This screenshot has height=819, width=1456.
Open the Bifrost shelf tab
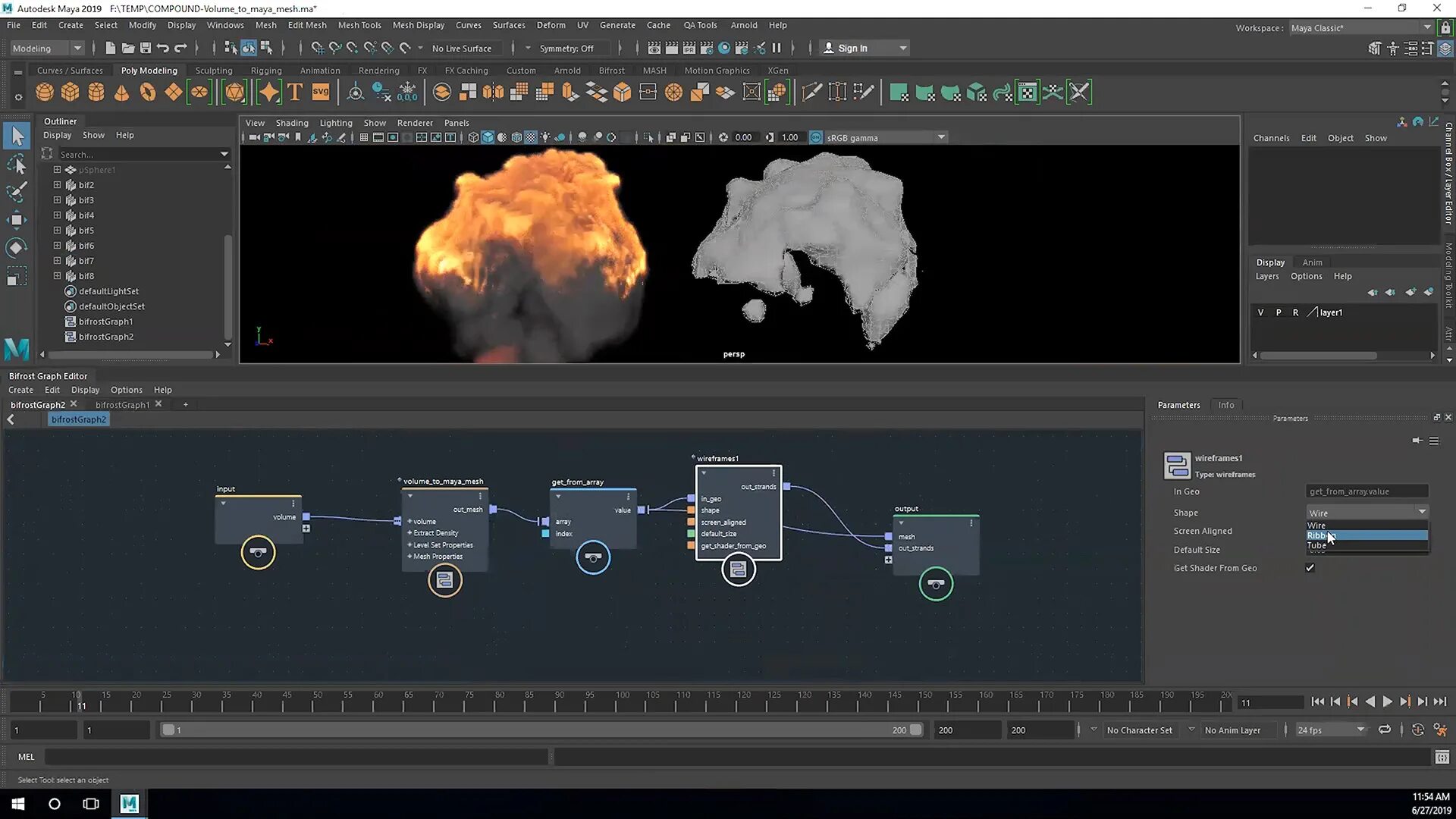point(611,71)
